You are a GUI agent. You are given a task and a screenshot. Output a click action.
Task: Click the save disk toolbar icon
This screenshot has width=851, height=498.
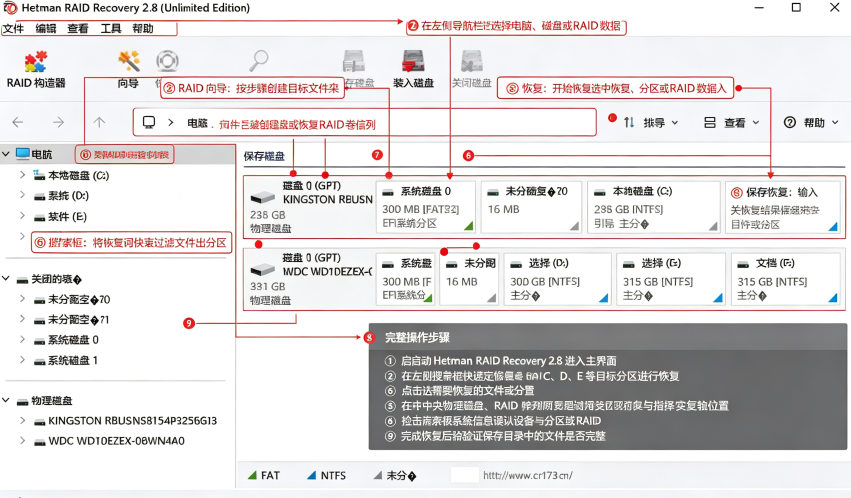(353, 61)
